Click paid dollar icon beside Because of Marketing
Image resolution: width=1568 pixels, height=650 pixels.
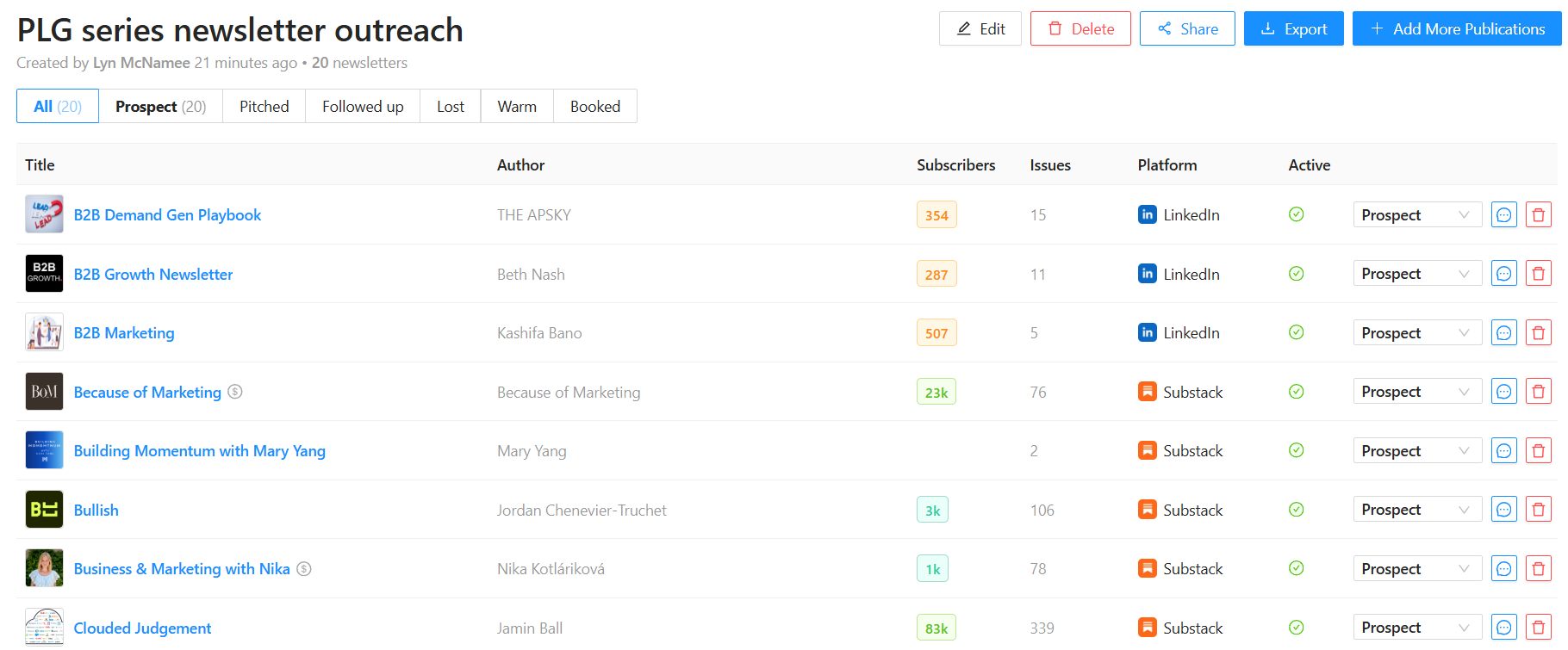(x=235, y=392)
